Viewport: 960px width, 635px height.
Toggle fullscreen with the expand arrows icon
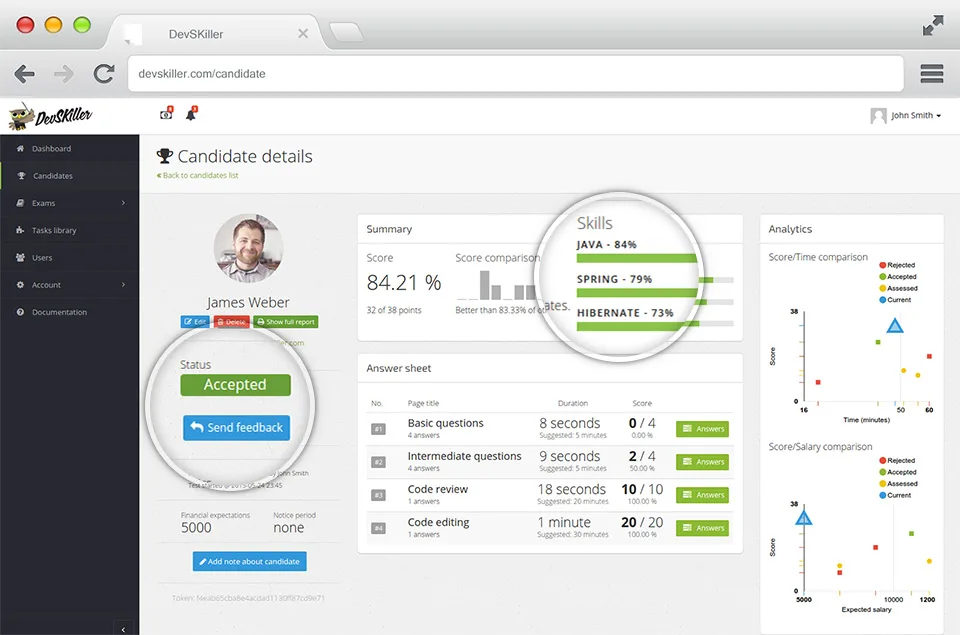(933, 26)
